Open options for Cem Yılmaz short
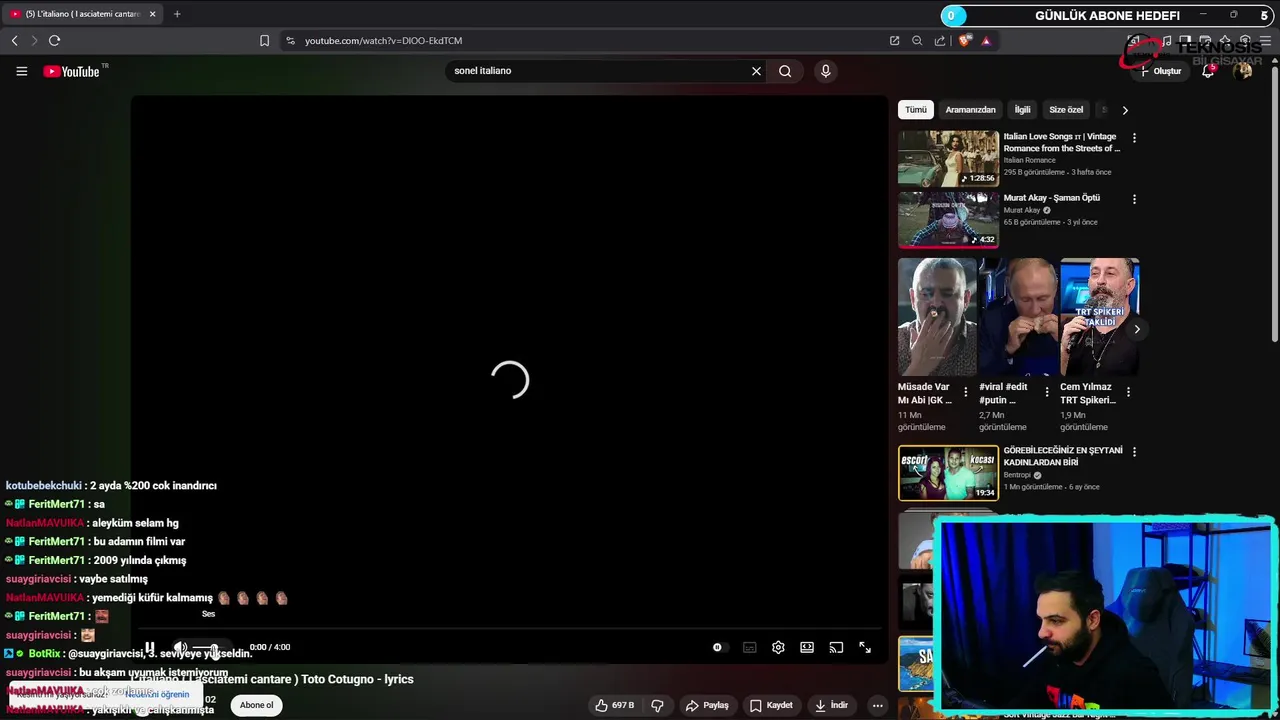Image resolution: width=1280 pixels, height=720 pixels. pyautogui.click(x=1128, y=392)
